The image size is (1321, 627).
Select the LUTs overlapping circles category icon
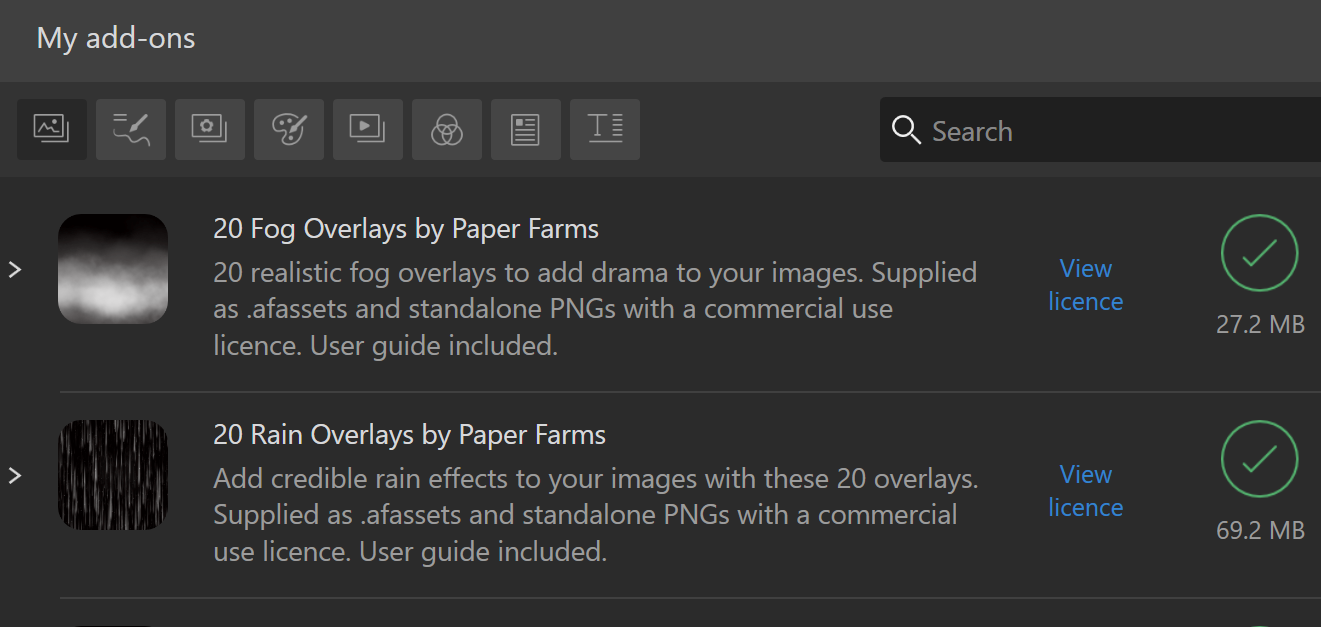pos(446,129)
